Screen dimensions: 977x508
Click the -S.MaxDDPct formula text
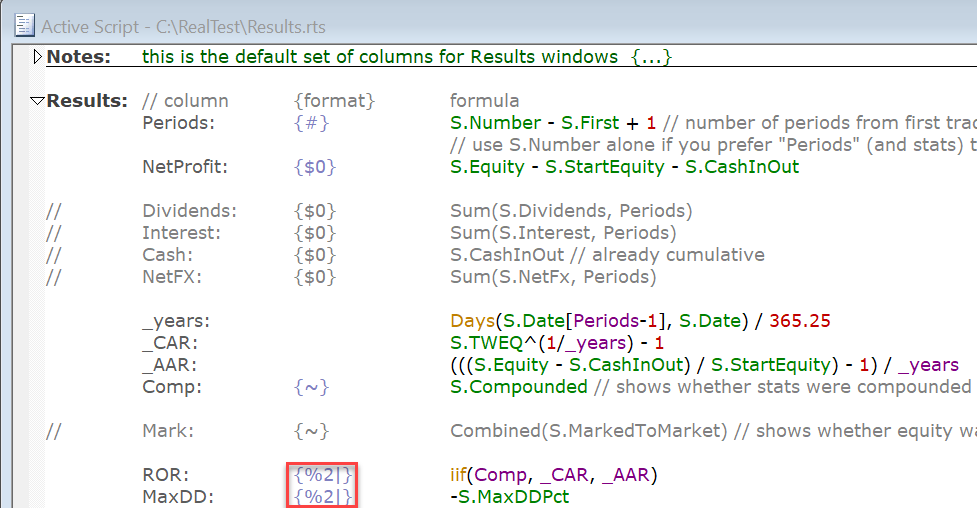click(x=509, y=497)
